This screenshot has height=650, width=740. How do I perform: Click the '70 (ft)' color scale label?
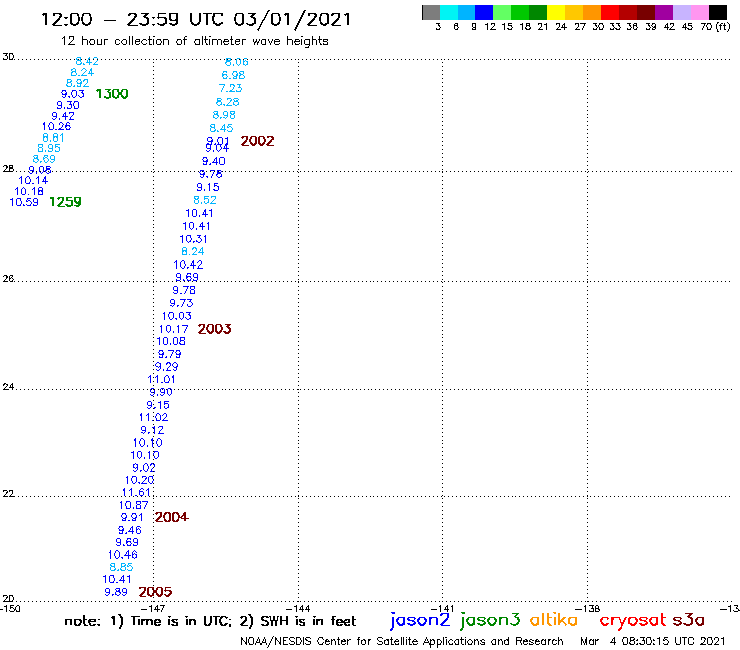(715, 27)
